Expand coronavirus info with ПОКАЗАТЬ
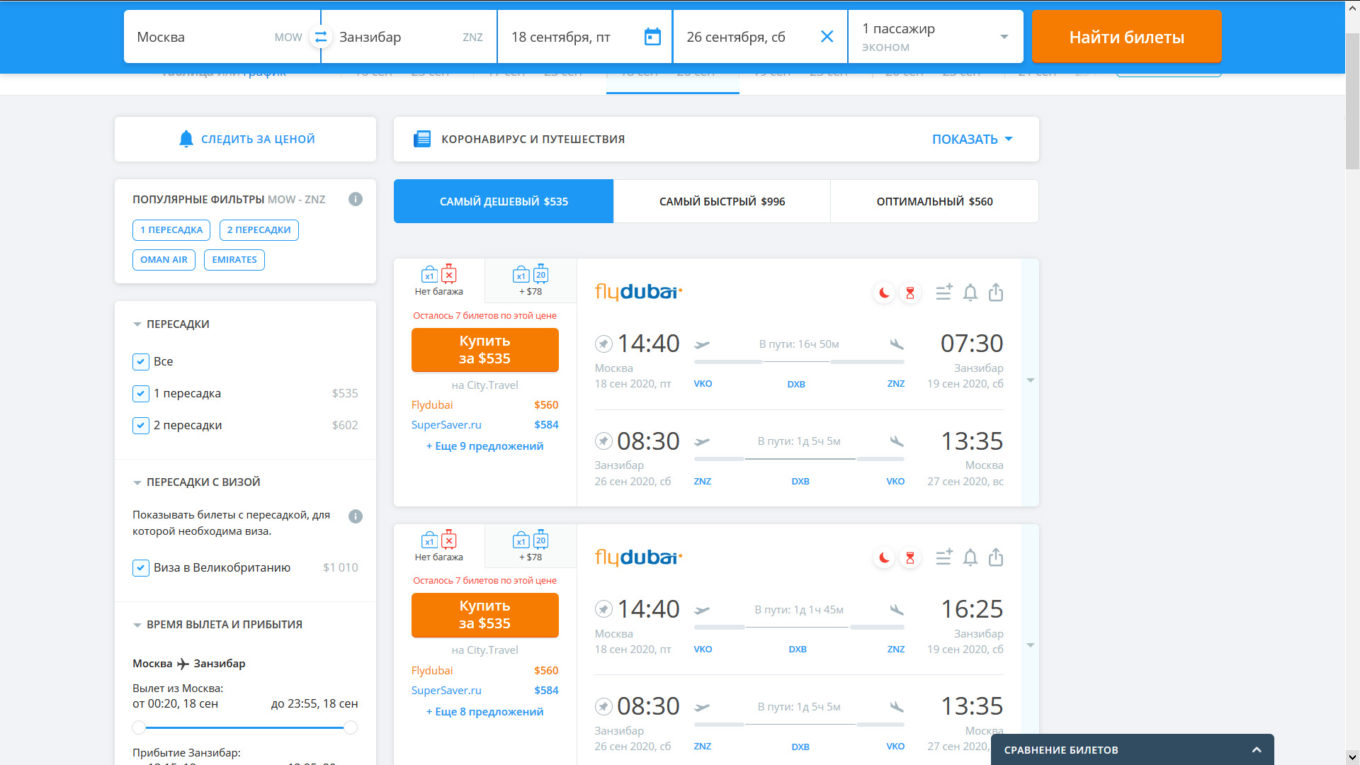Image resolution: width=1360 pixels, height=765 pixels. click(972, 139)
